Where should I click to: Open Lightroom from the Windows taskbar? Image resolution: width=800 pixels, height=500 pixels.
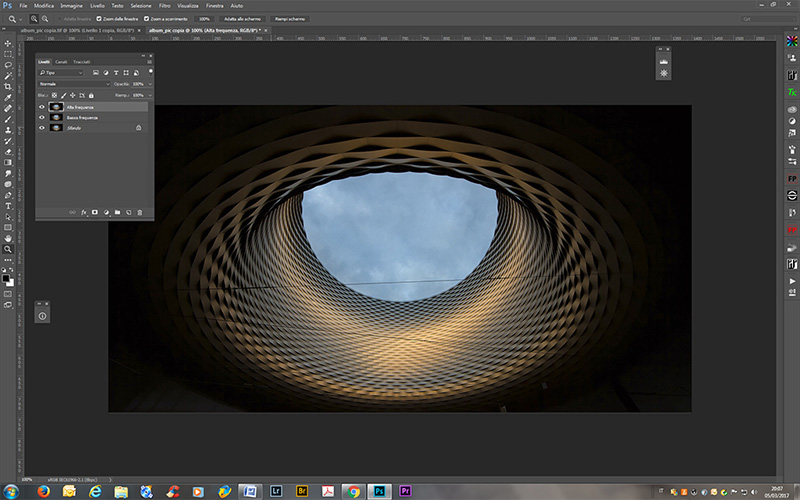[276, 491]
